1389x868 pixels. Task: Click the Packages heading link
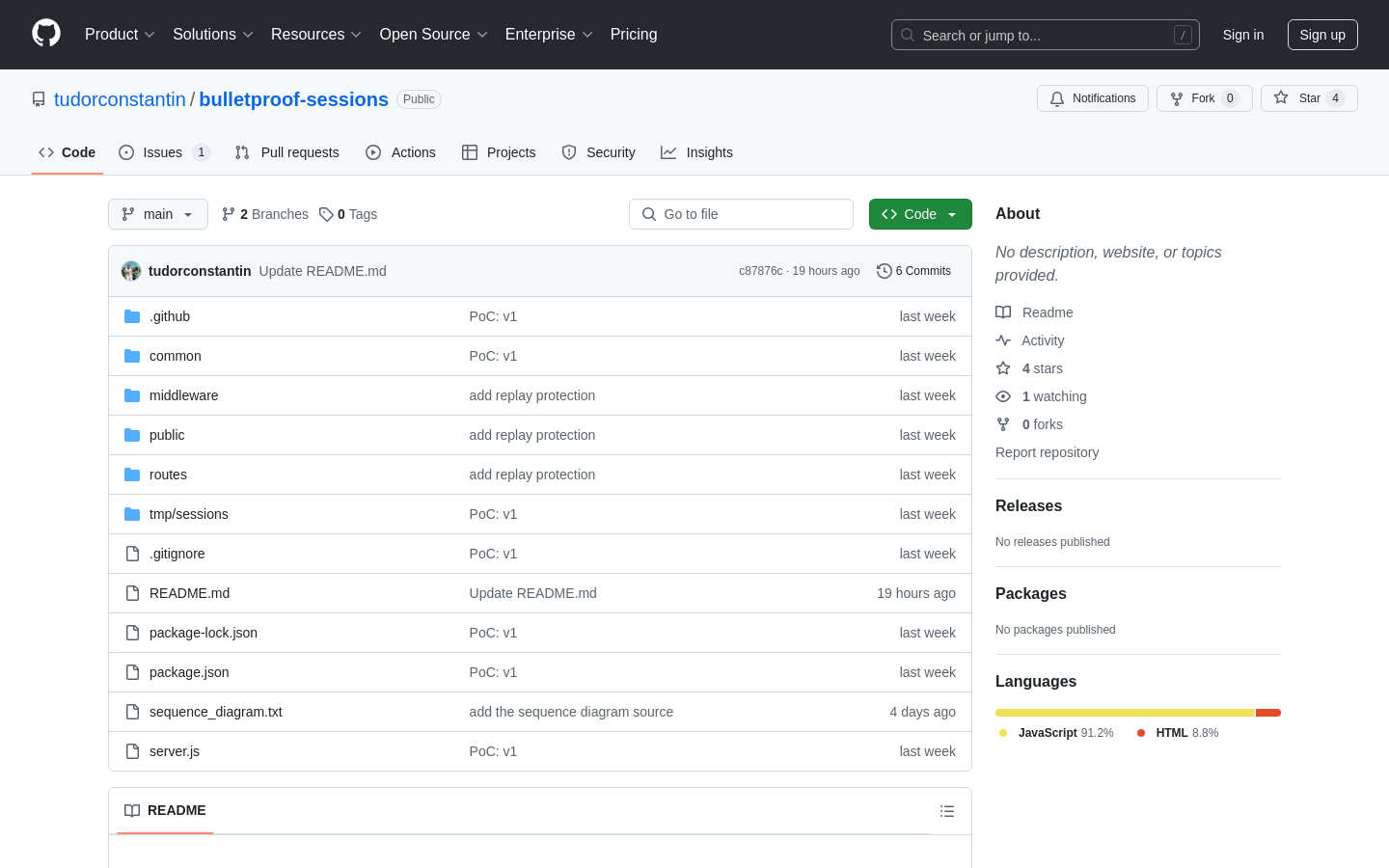(x=1030, y=594)
